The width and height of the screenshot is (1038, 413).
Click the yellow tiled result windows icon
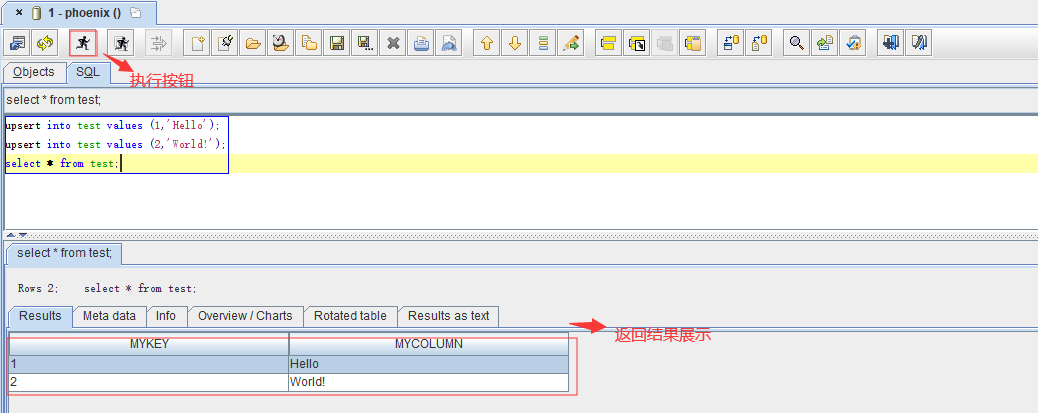[608, 44]
